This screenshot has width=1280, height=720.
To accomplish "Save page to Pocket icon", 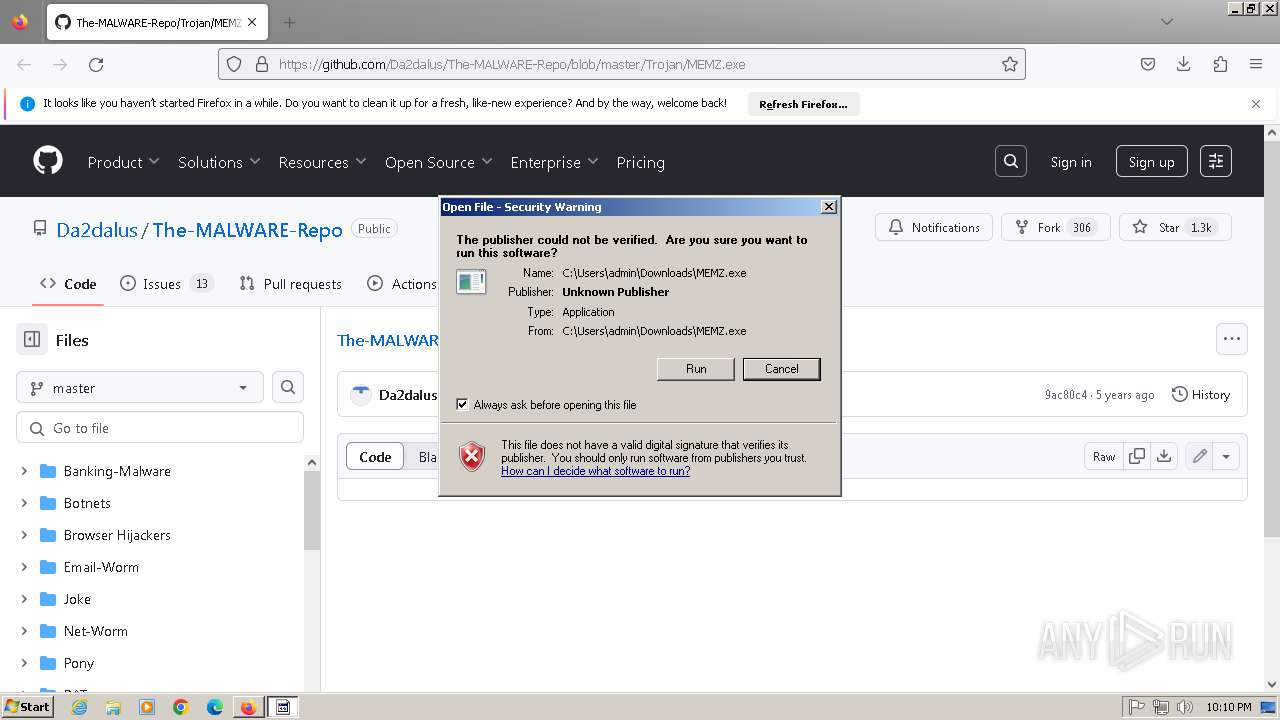I will (1148, 64).
